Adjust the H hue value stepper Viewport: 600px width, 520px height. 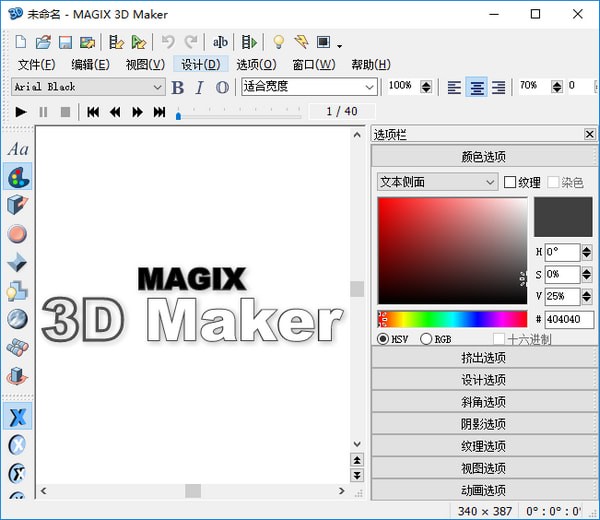pos(587,252)
